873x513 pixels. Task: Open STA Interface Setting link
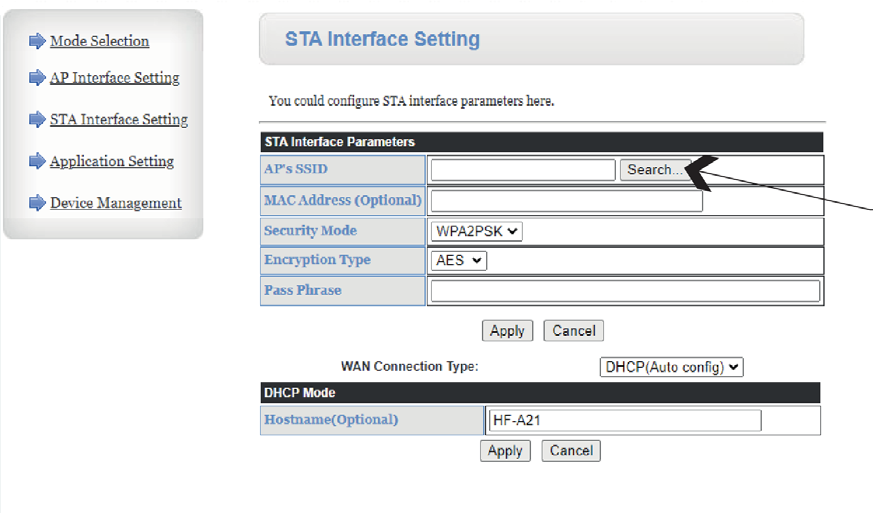pyautogui.click(x=118, y=120)
